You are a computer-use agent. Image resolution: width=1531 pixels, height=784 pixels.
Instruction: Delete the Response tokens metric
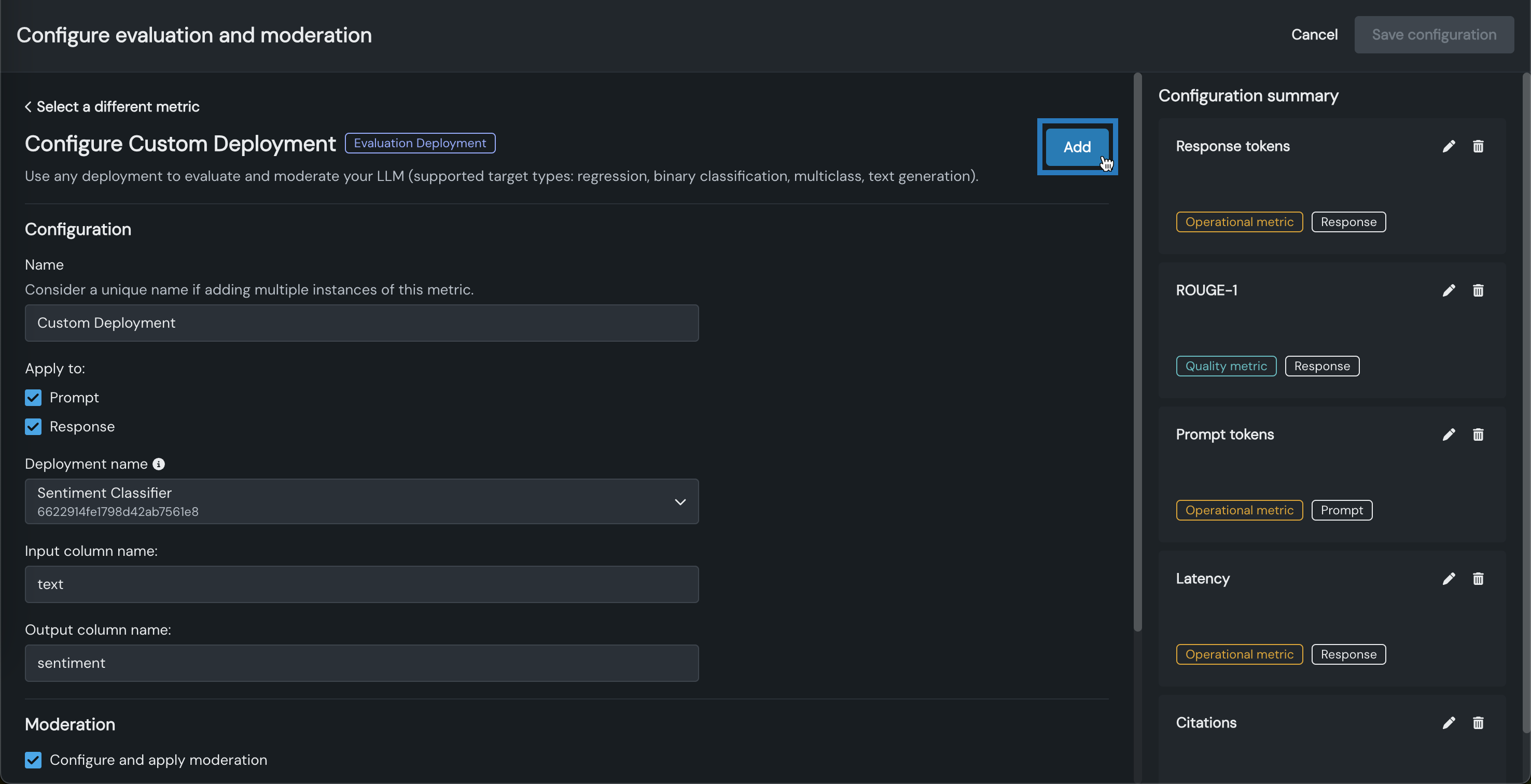[1478, 146]
